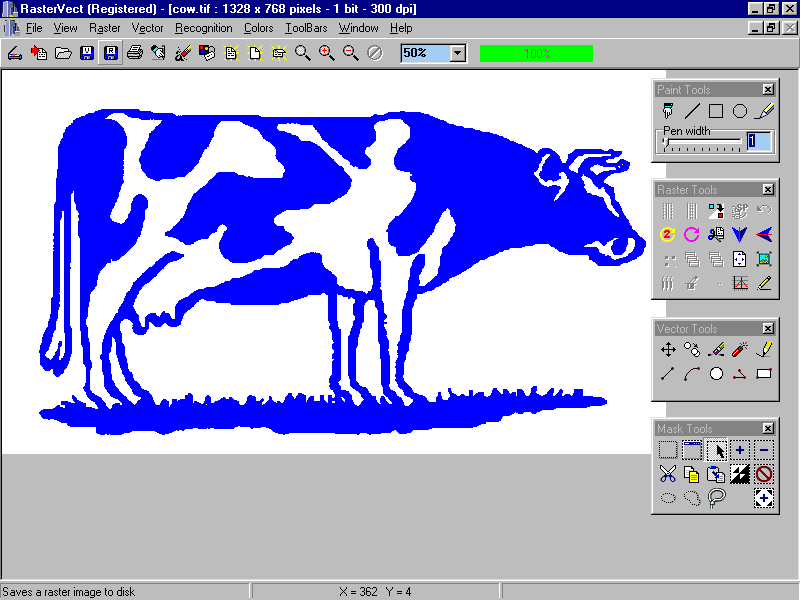Select the line drawing tool in Paint Tools

[x=692, y=111]
